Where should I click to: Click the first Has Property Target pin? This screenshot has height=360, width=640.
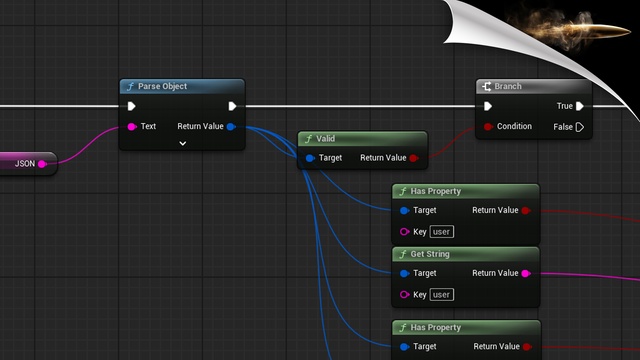point(404,211)
